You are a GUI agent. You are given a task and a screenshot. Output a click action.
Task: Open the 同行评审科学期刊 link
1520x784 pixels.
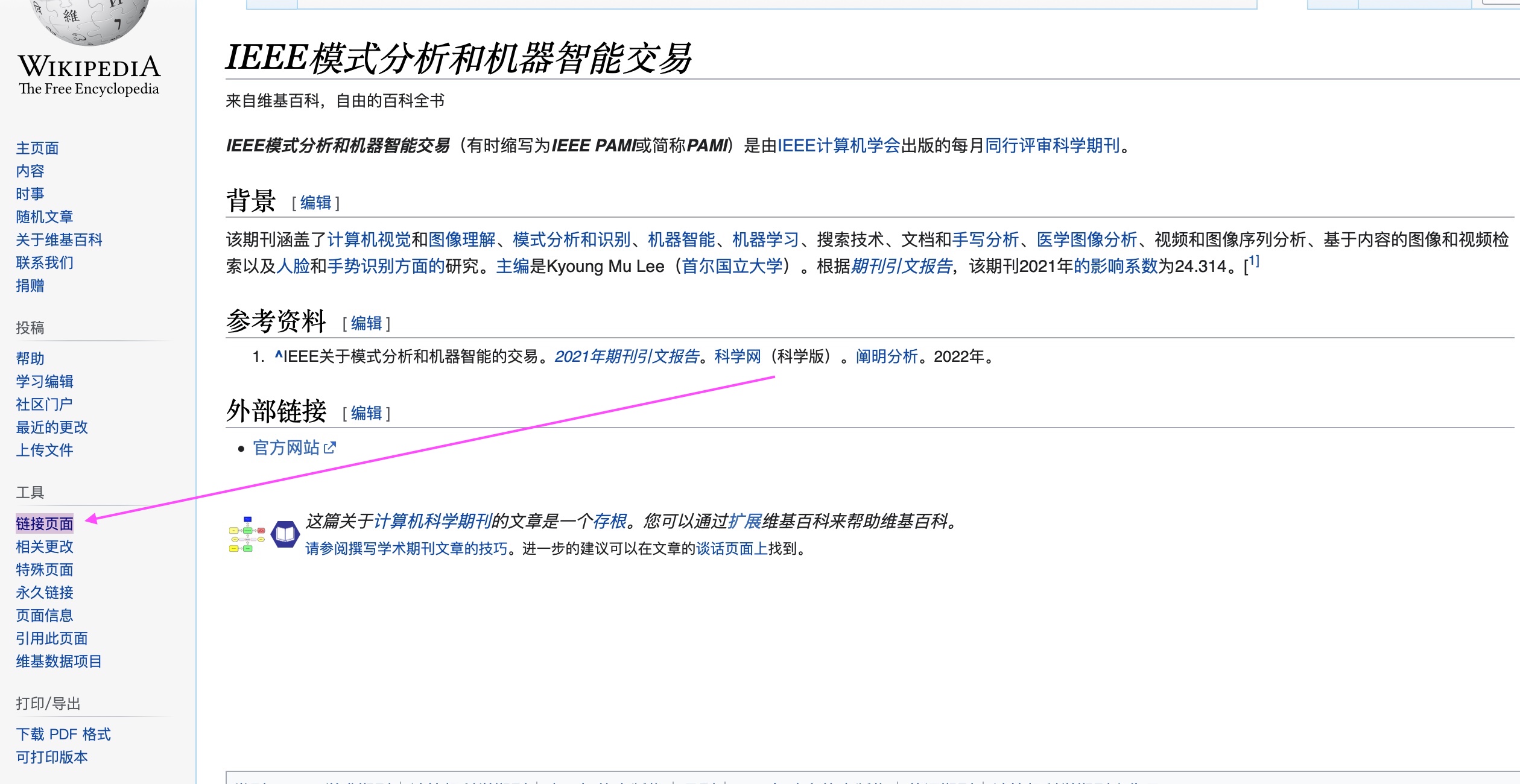[x=1052, y=145]
